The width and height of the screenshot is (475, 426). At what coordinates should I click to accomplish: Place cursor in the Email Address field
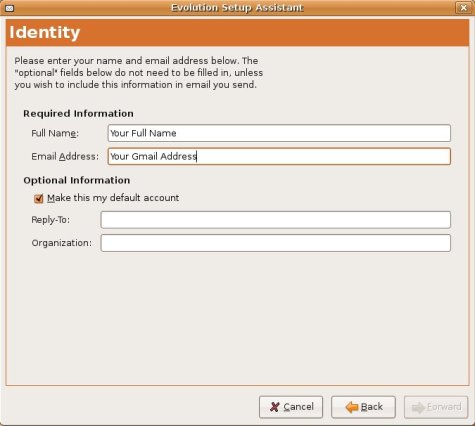click(279, 156)
